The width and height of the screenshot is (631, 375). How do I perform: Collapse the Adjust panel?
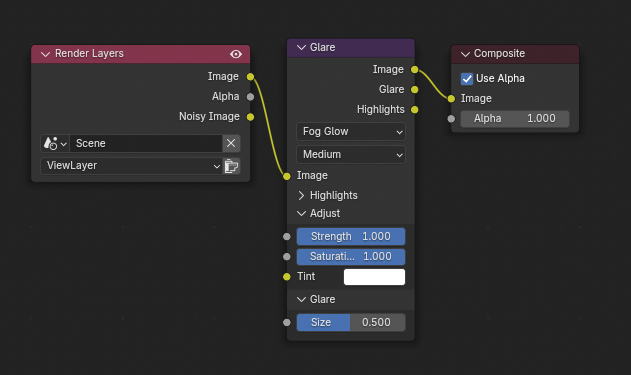[301, 214]
